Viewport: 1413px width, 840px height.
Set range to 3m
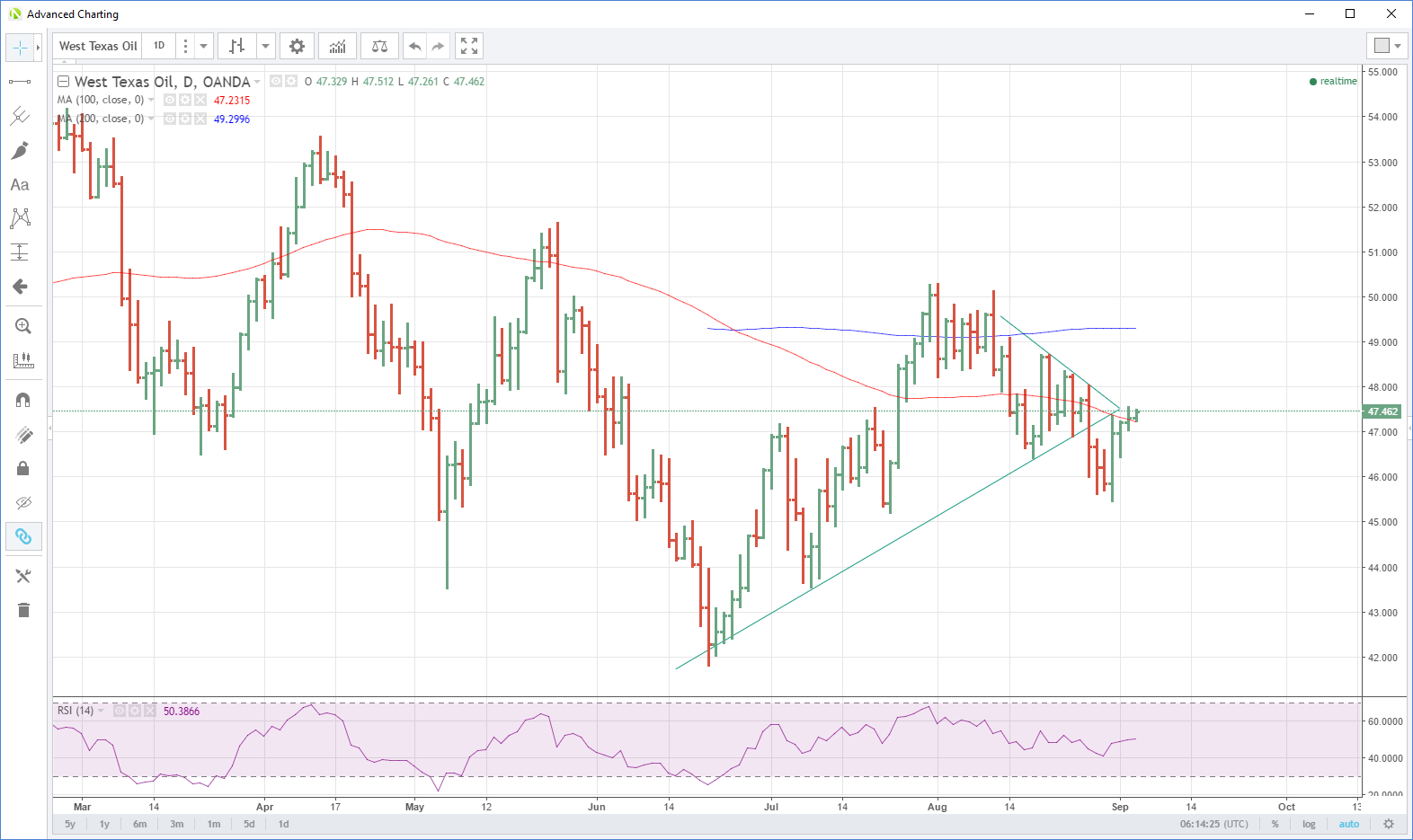(x=177, y=824)
